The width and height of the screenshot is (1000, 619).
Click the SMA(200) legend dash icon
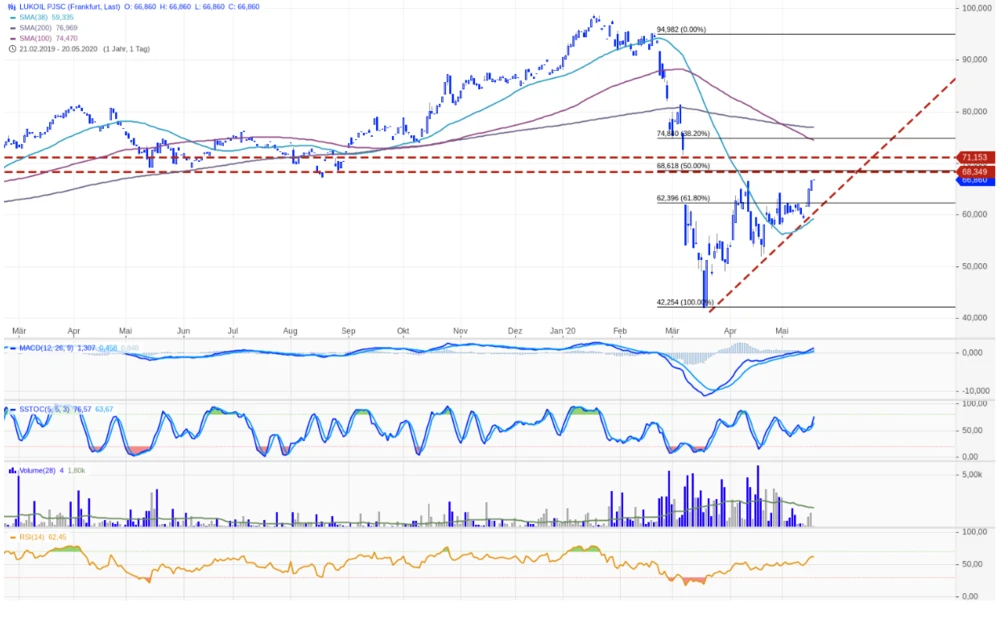[12, 27]
